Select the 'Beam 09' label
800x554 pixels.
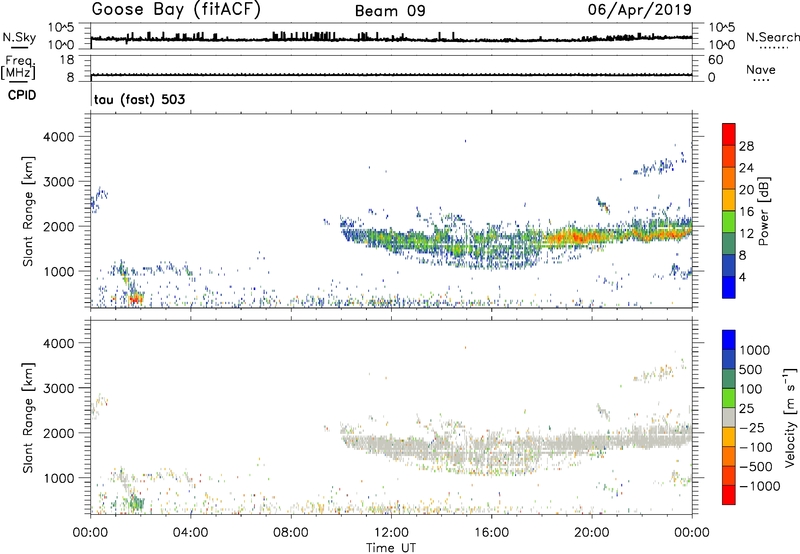pos(390,11)
